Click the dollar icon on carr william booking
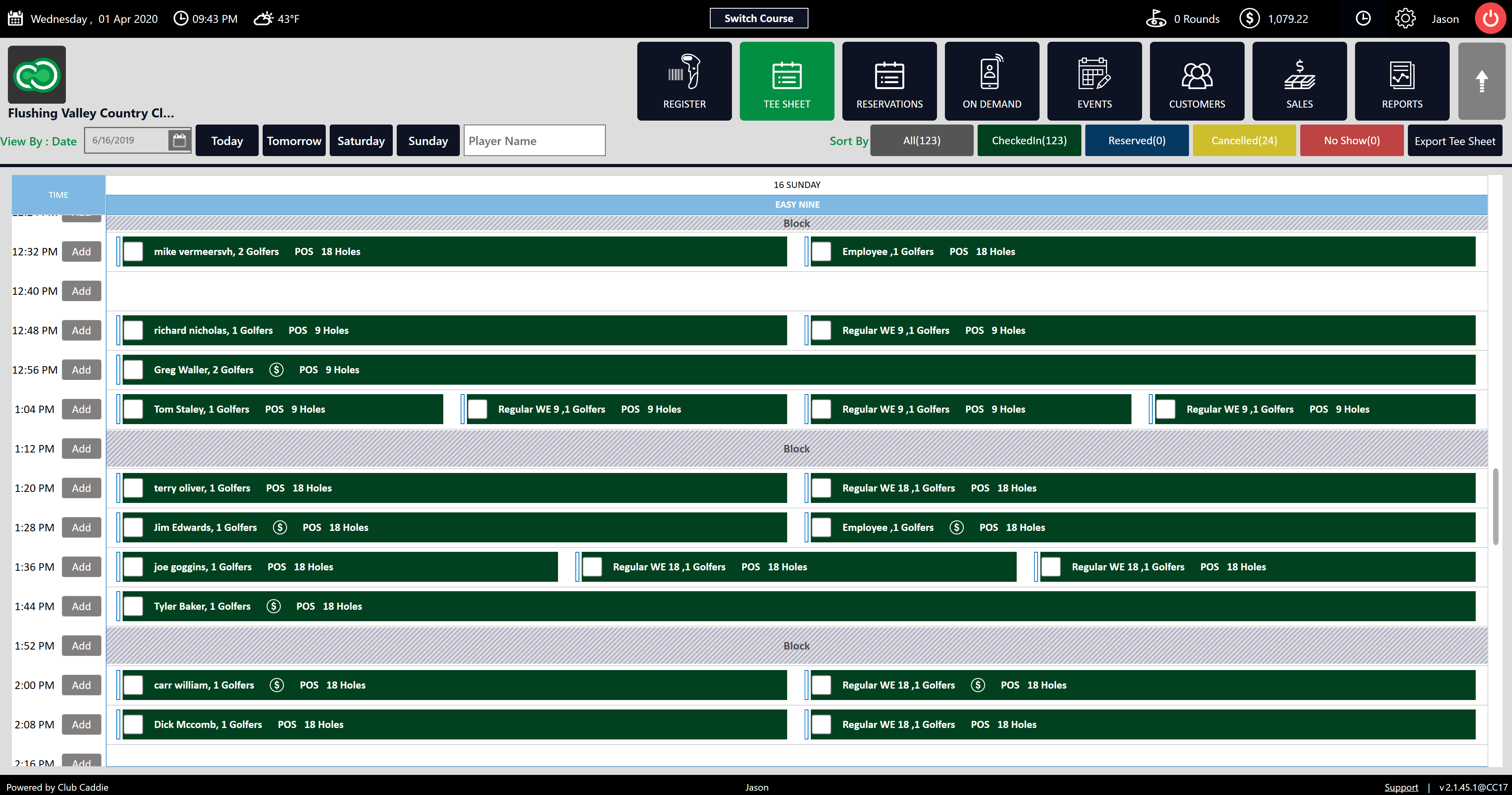Viewport: 1512px width, 795px height. pos(276,685)
